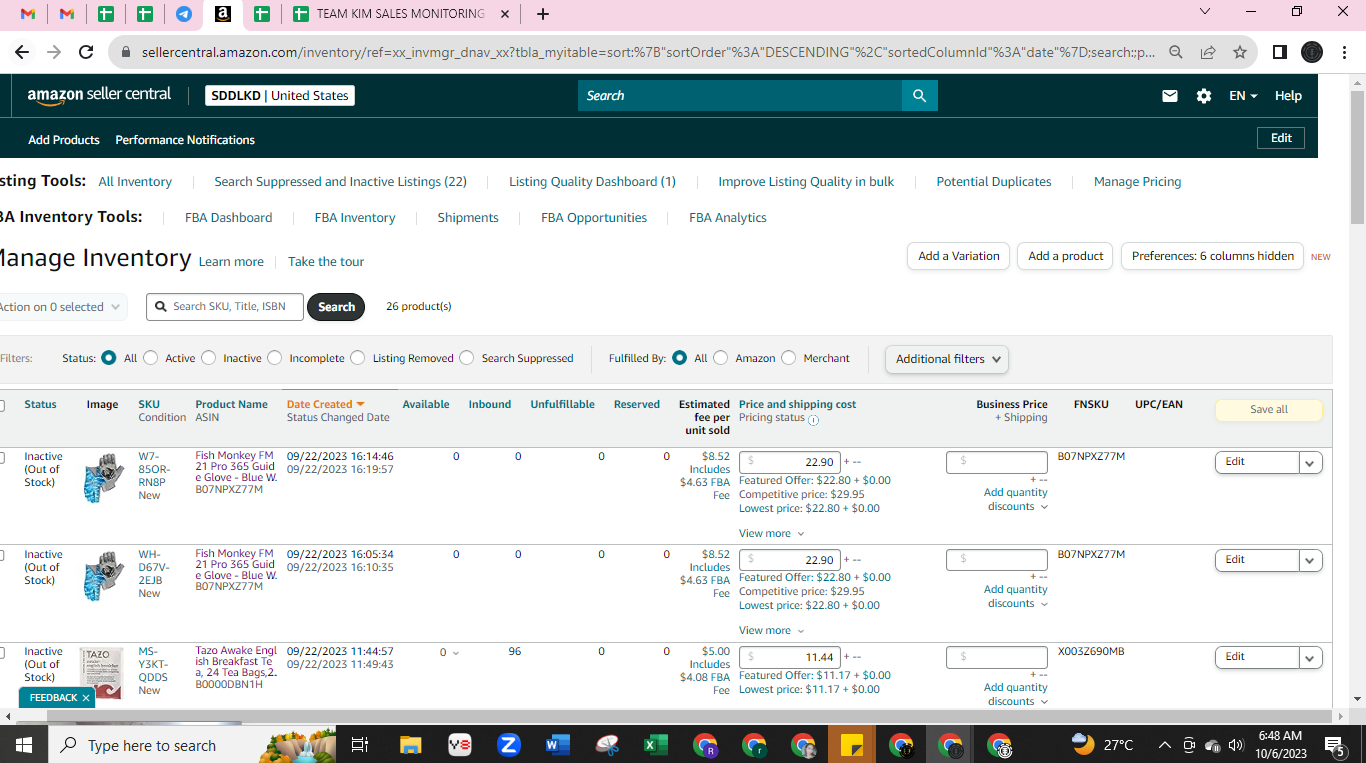Click Add a Variation button
This screenshot has width=1366, height=763.
958,256
